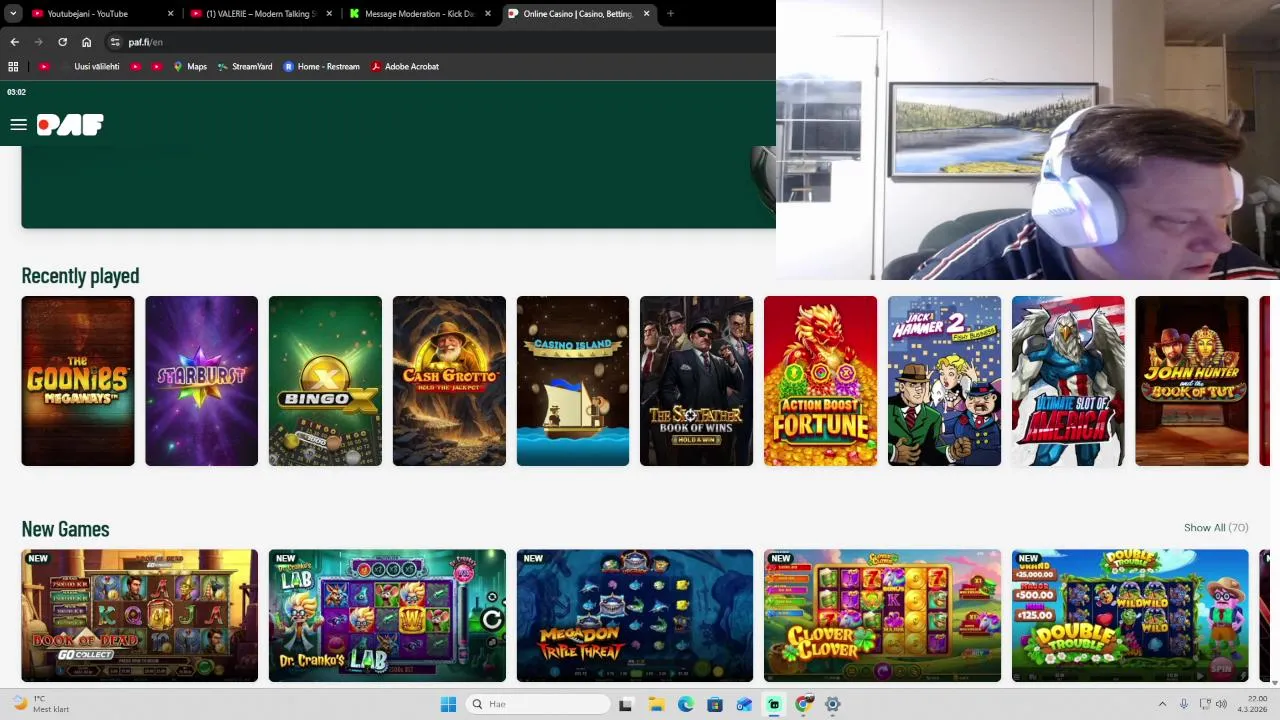1280x720 pixels.
Task: Close the Youtubejani YouTube tab
Action: point(170,14)
